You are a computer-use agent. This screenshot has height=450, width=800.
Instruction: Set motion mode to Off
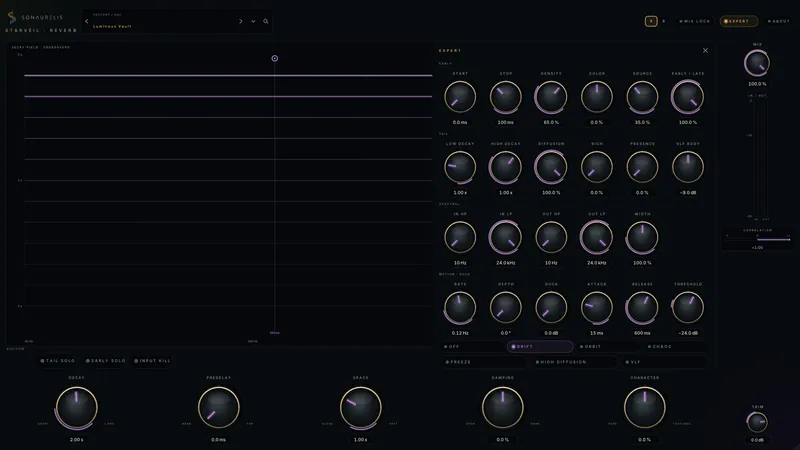tap(473, 346)
